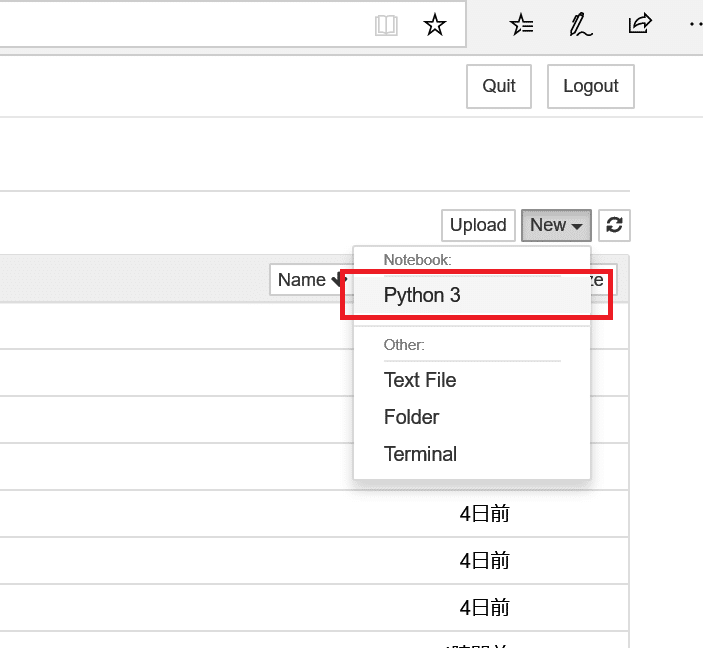Viewport: 703px width, 648px height.
Task: Choose Folder in the New menu
Action: (x=412, y=417)
